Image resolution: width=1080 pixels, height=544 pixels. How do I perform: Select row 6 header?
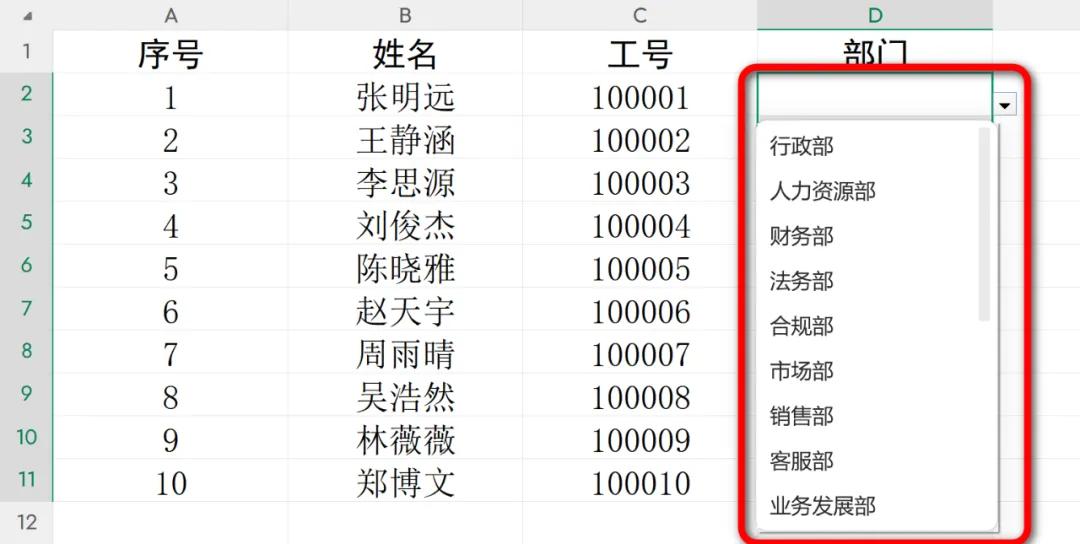26,265
